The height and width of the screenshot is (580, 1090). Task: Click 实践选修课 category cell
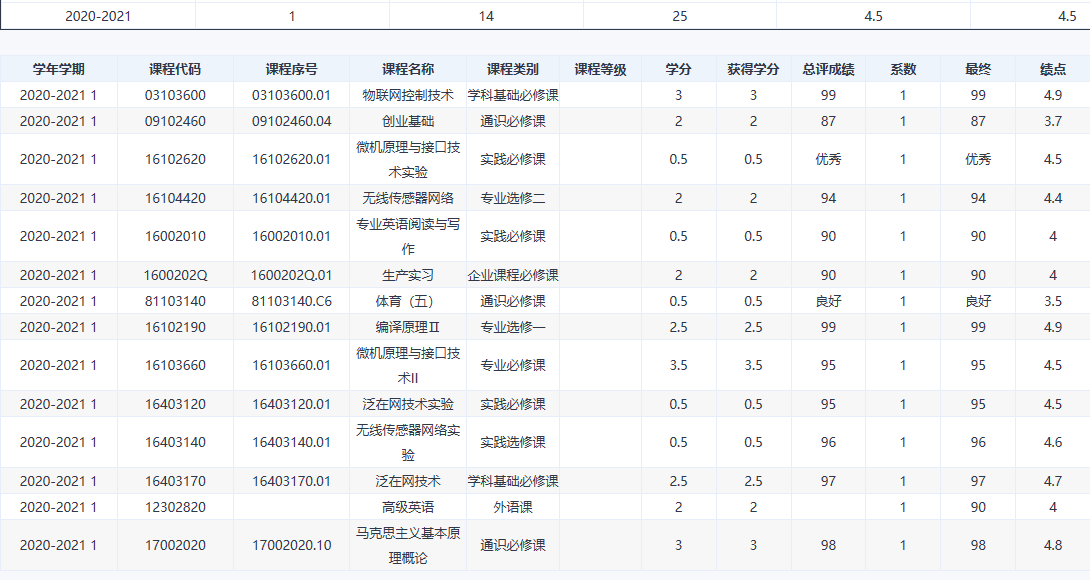pos(513,442)
